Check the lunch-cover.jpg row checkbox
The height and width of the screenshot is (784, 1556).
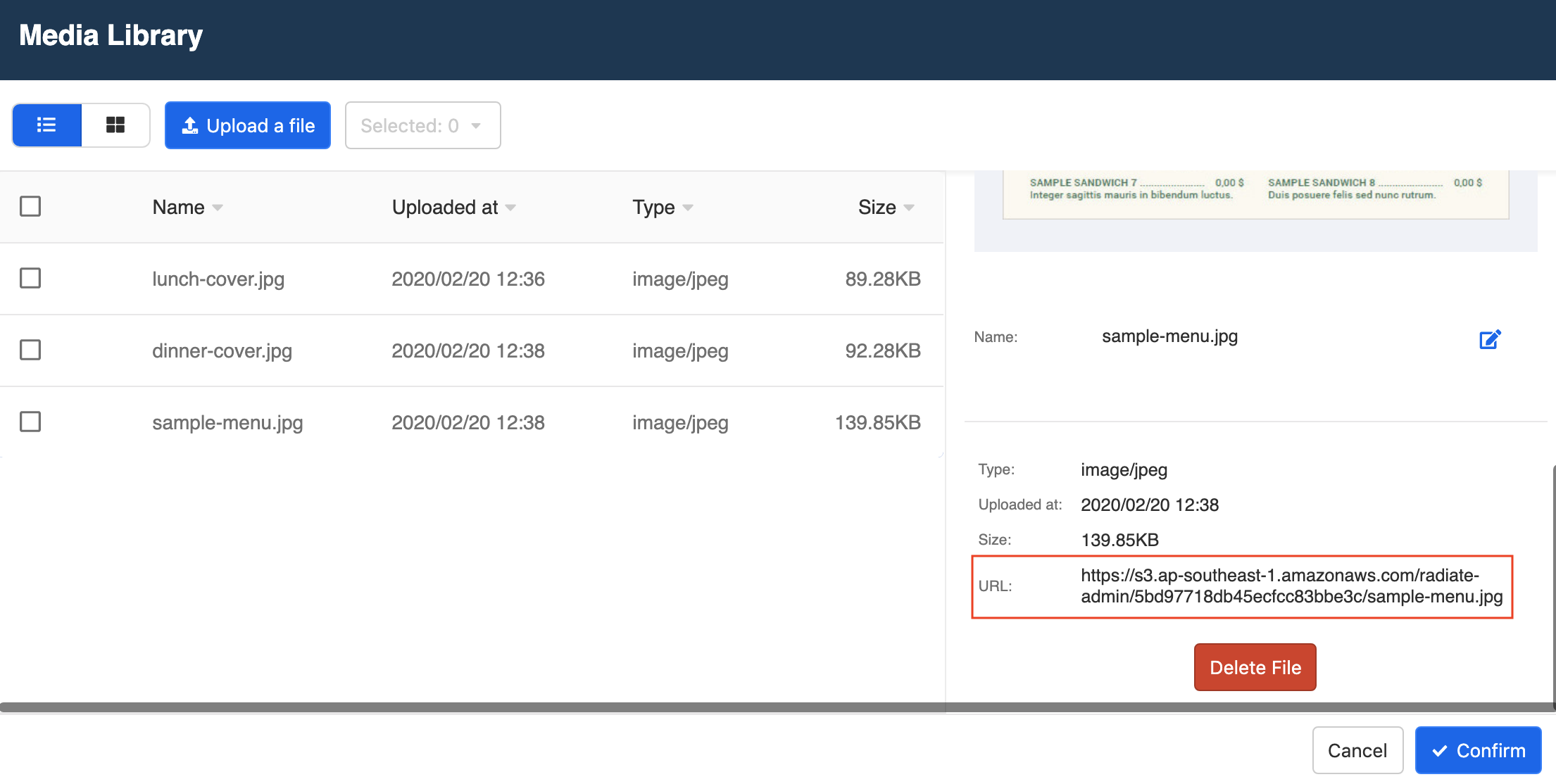(30, 279)
